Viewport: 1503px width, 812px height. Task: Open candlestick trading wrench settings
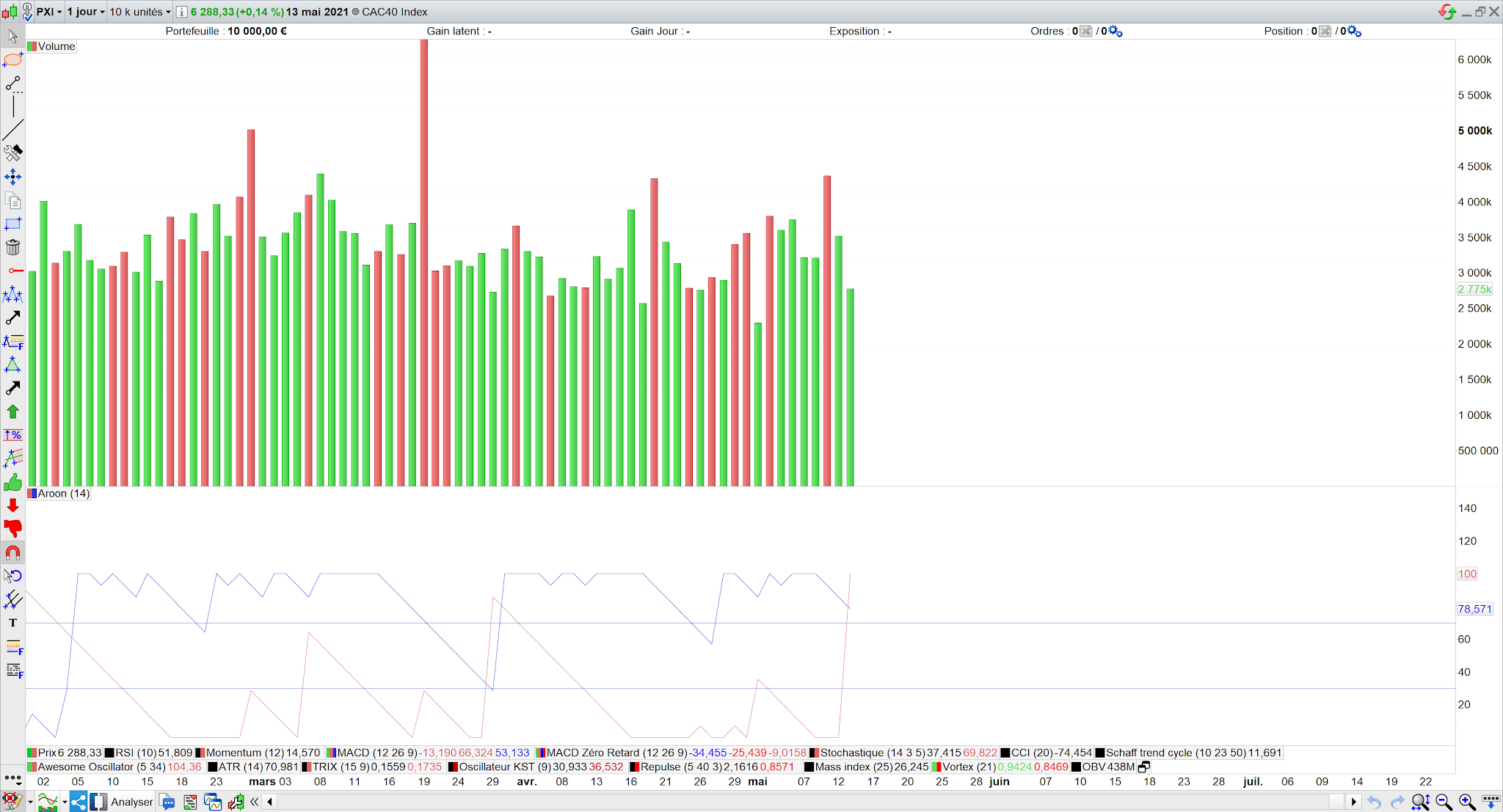pos(236,802)
